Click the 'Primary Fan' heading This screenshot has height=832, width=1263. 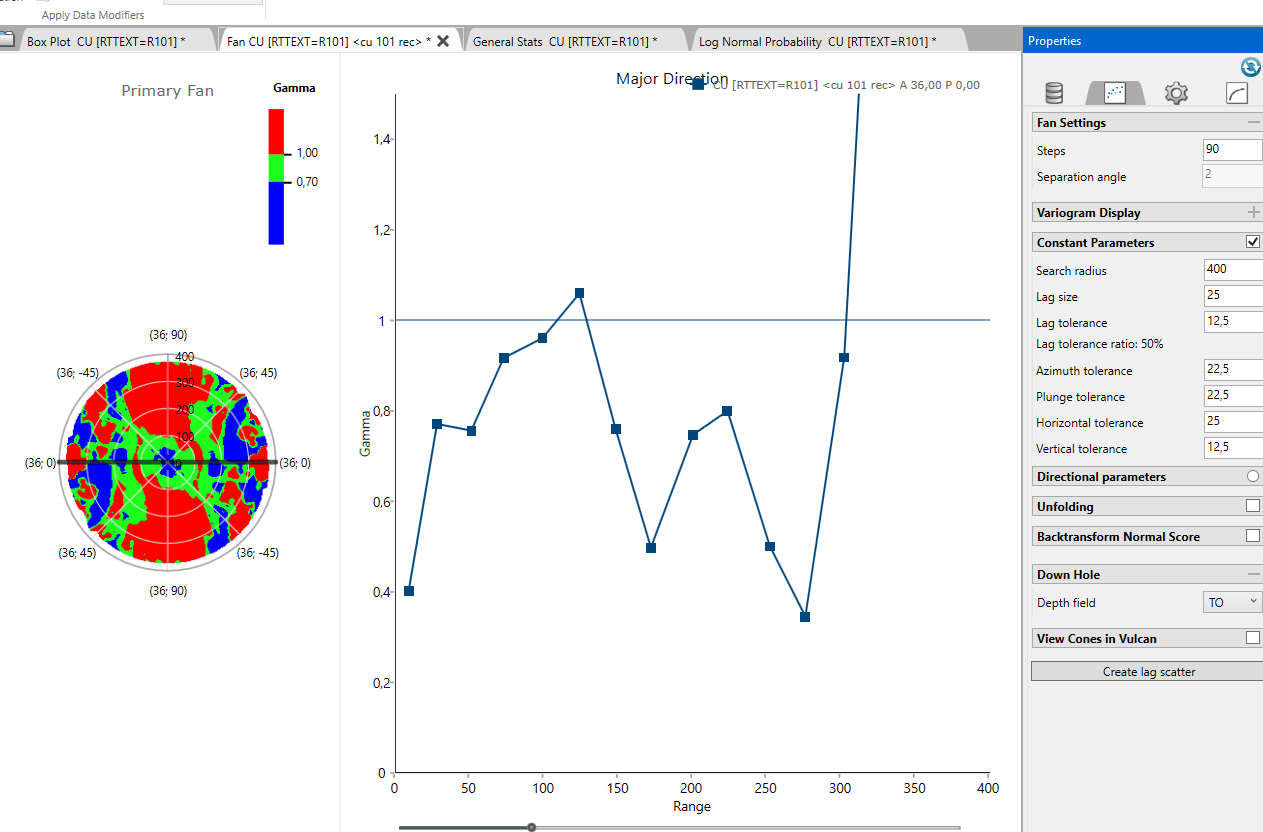[x=167, y=91]
